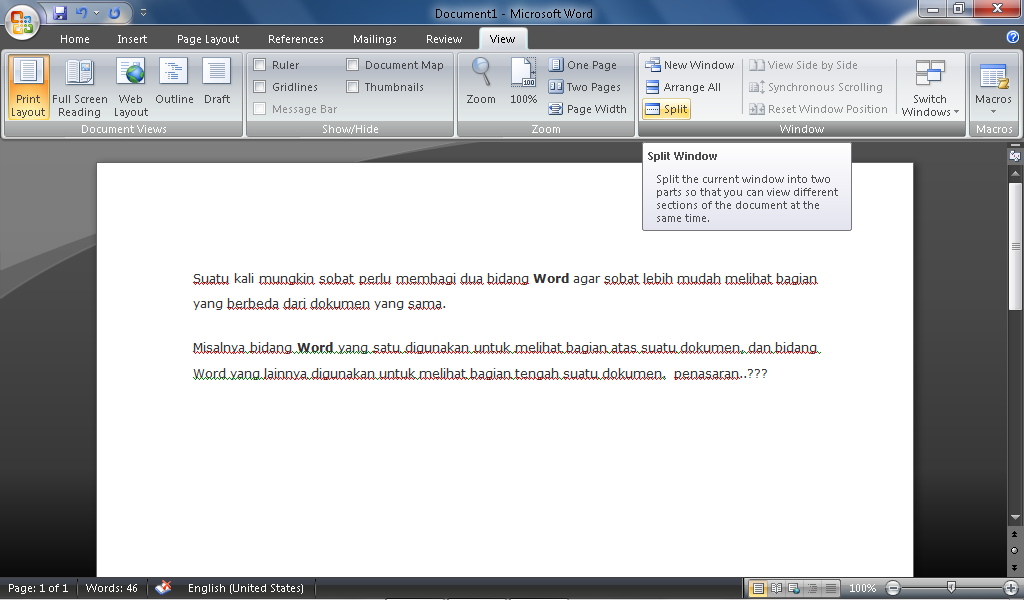
Task: Open word count from Words: 46
Action: 112,588
